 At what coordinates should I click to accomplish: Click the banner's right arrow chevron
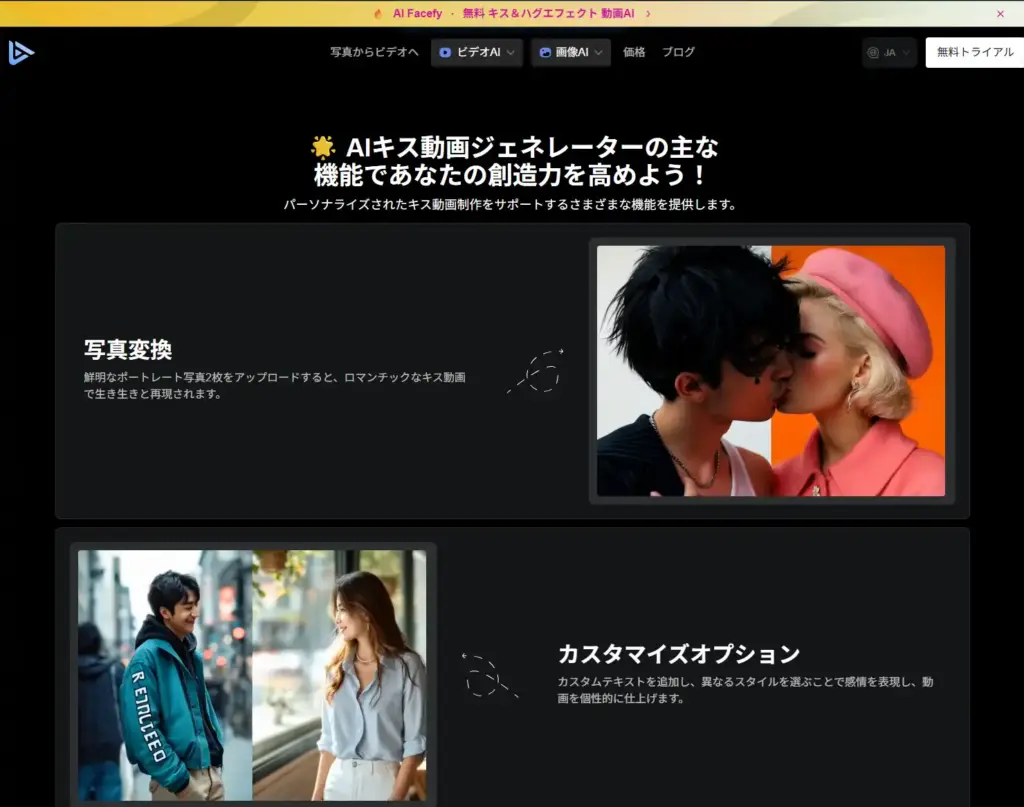pyautogui.click(x=648, y=14)
